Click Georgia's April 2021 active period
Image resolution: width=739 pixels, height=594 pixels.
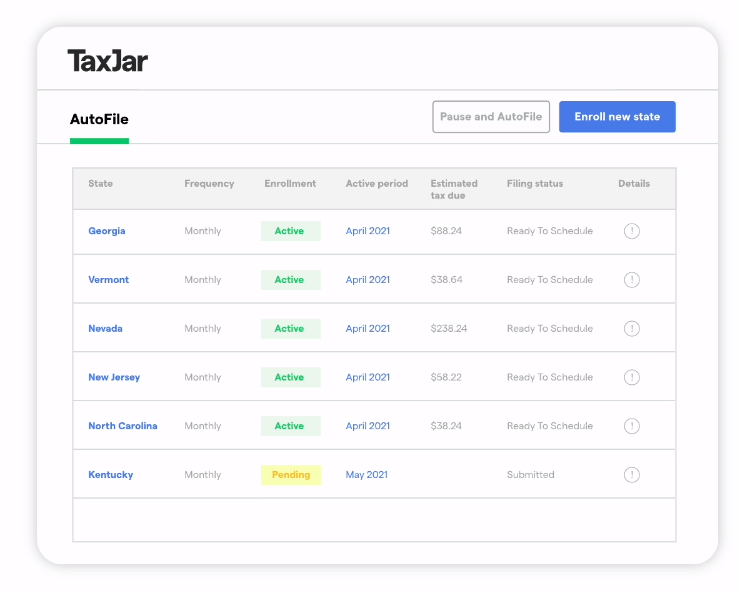pos(368,231)
